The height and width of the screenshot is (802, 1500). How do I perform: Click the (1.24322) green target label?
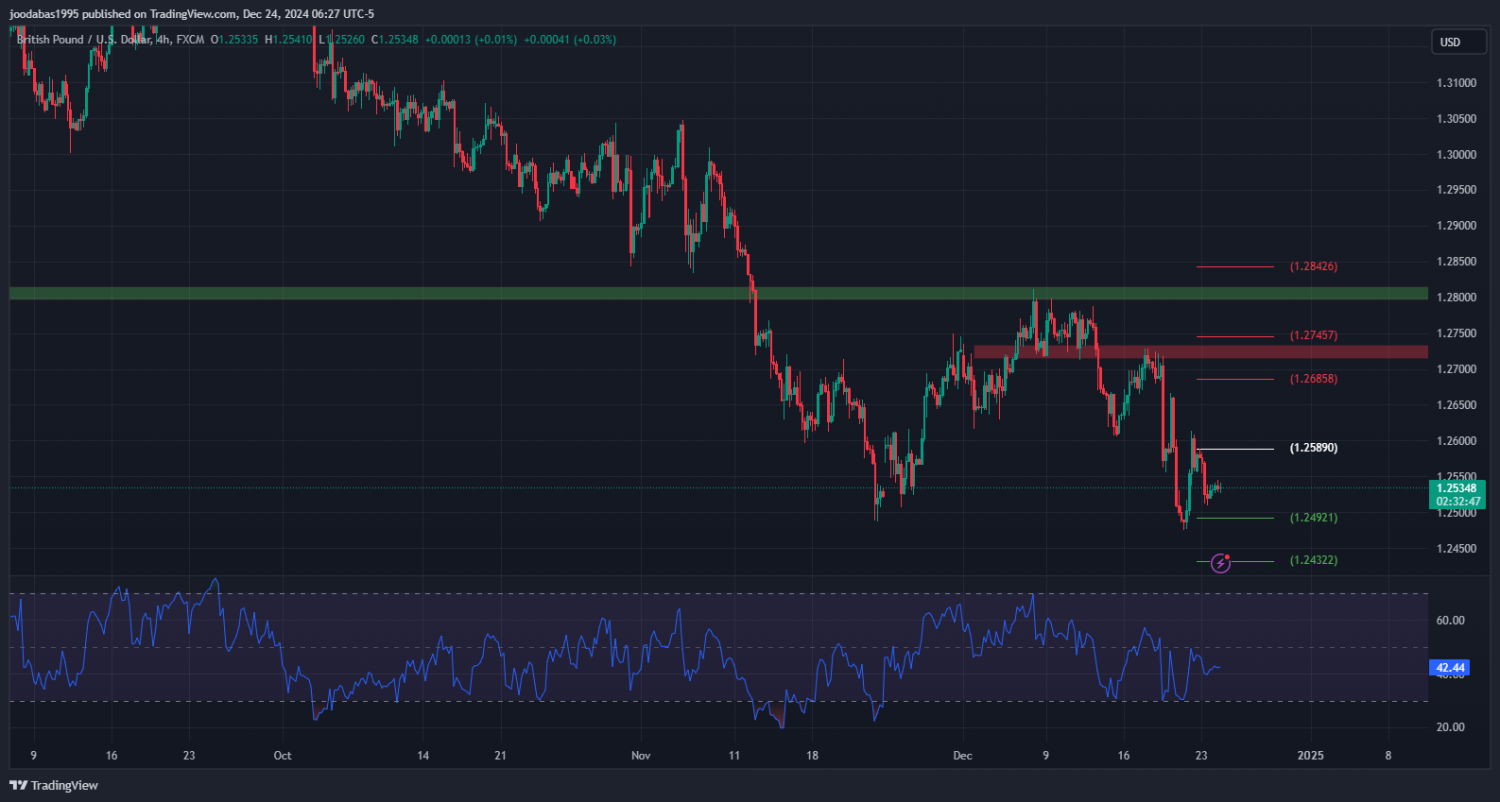[x=1313, y=561]
